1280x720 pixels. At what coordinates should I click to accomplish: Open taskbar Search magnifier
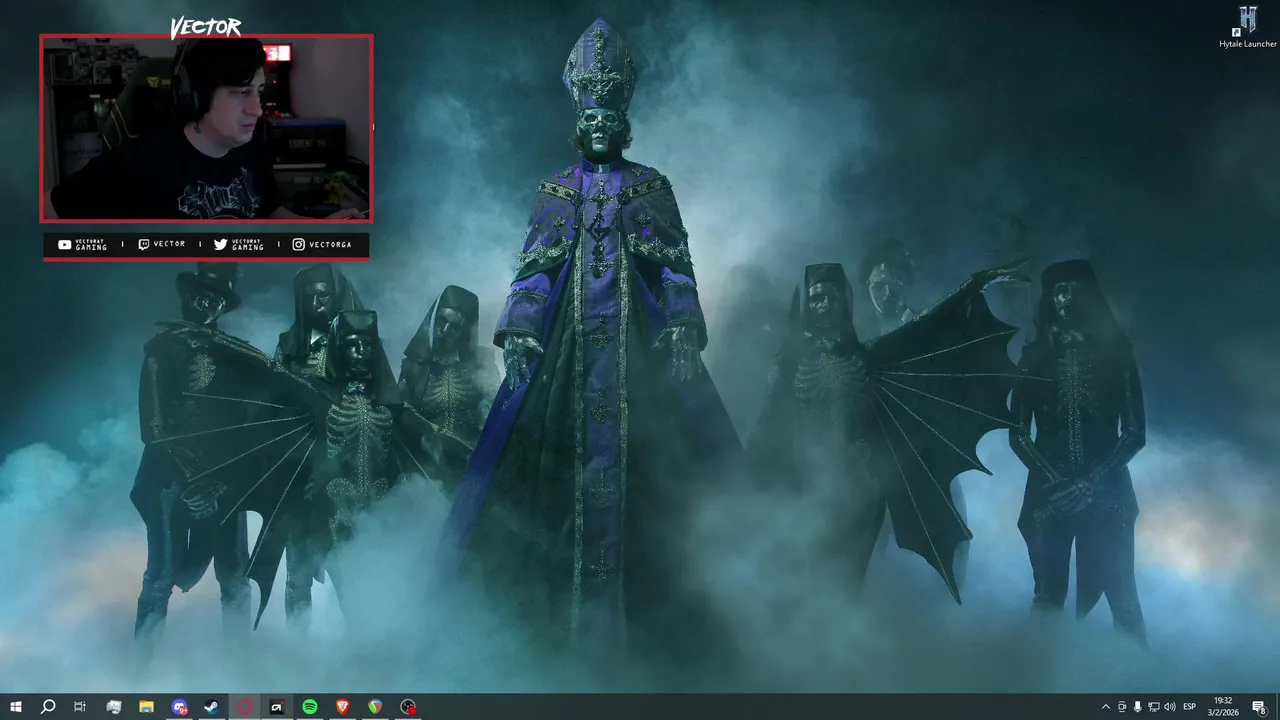tap(47, 707)
